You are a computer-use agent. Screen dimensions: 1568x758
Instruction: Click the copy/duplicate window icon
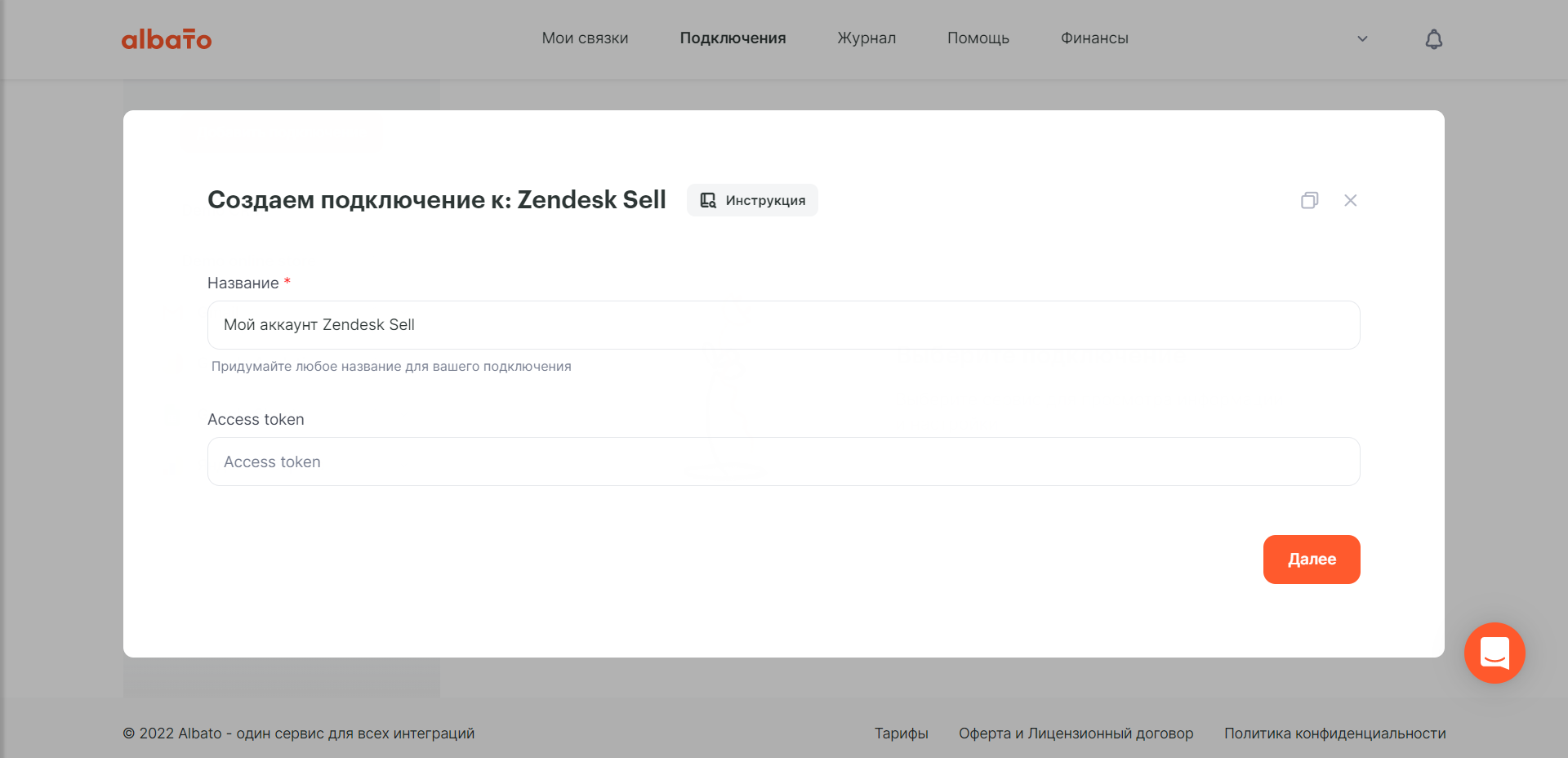click(1310, 200)
